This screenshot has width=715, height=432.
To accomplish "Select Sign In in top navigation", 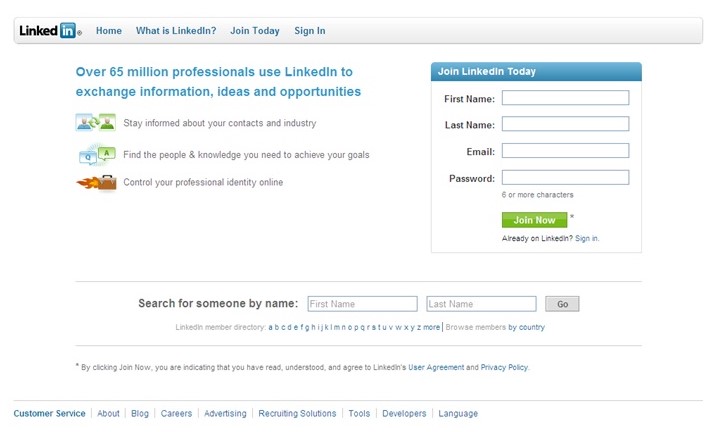I will (x=309, y=31).
